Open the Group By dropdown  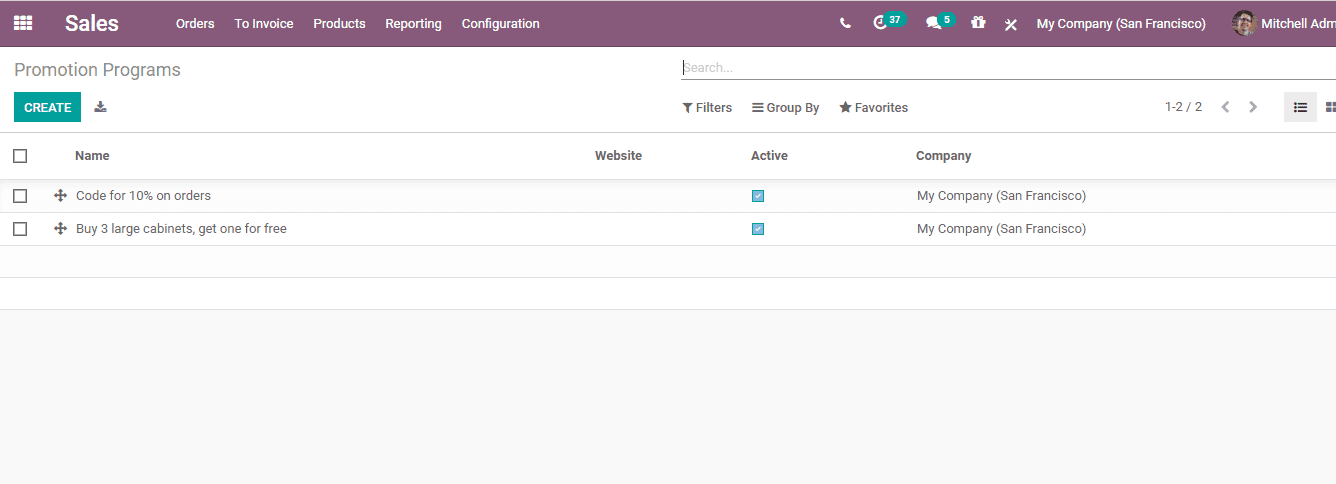click(x=786, y=107)
